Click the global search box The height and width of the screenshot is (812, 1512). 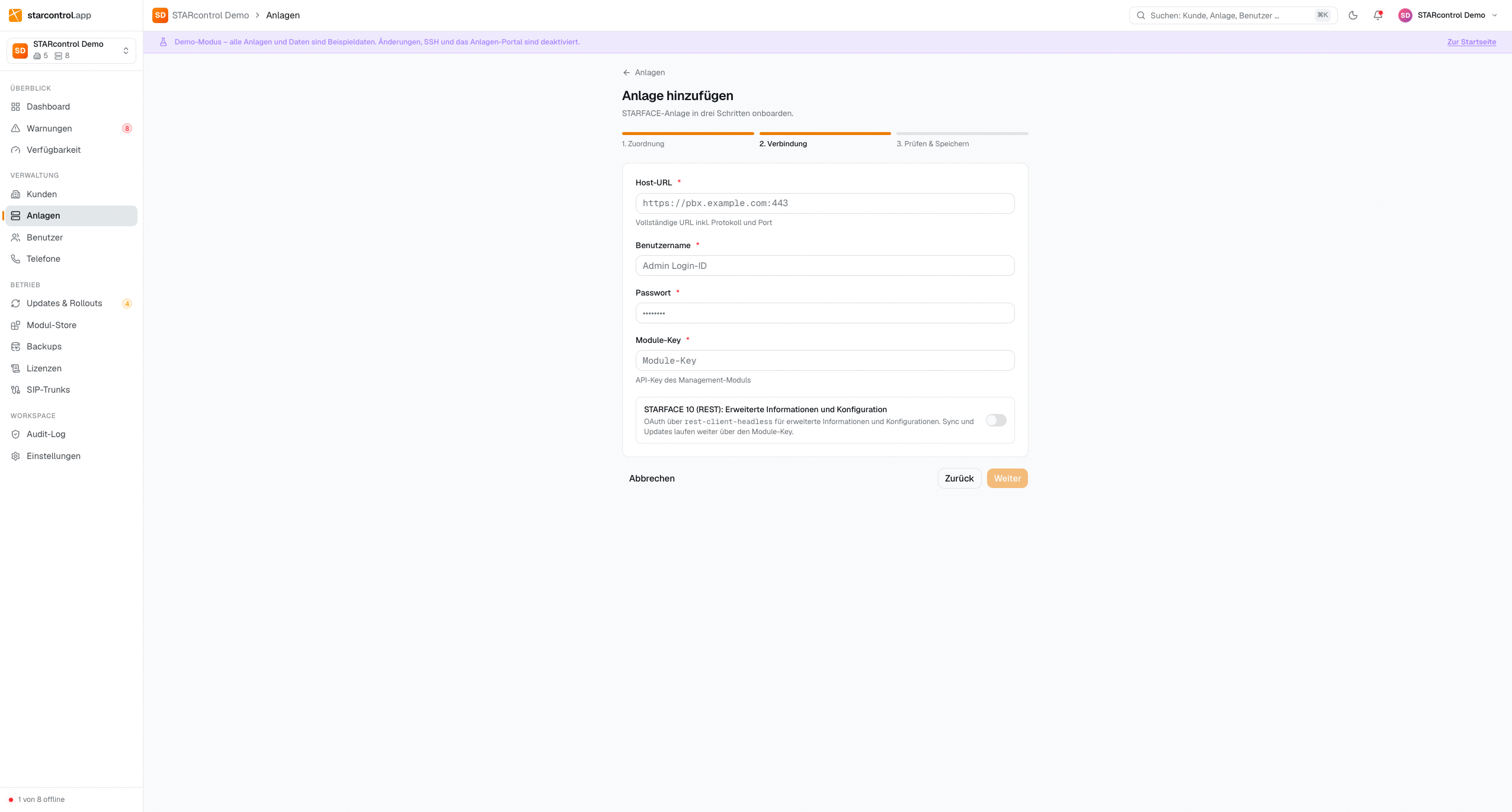coord(1233,15)
